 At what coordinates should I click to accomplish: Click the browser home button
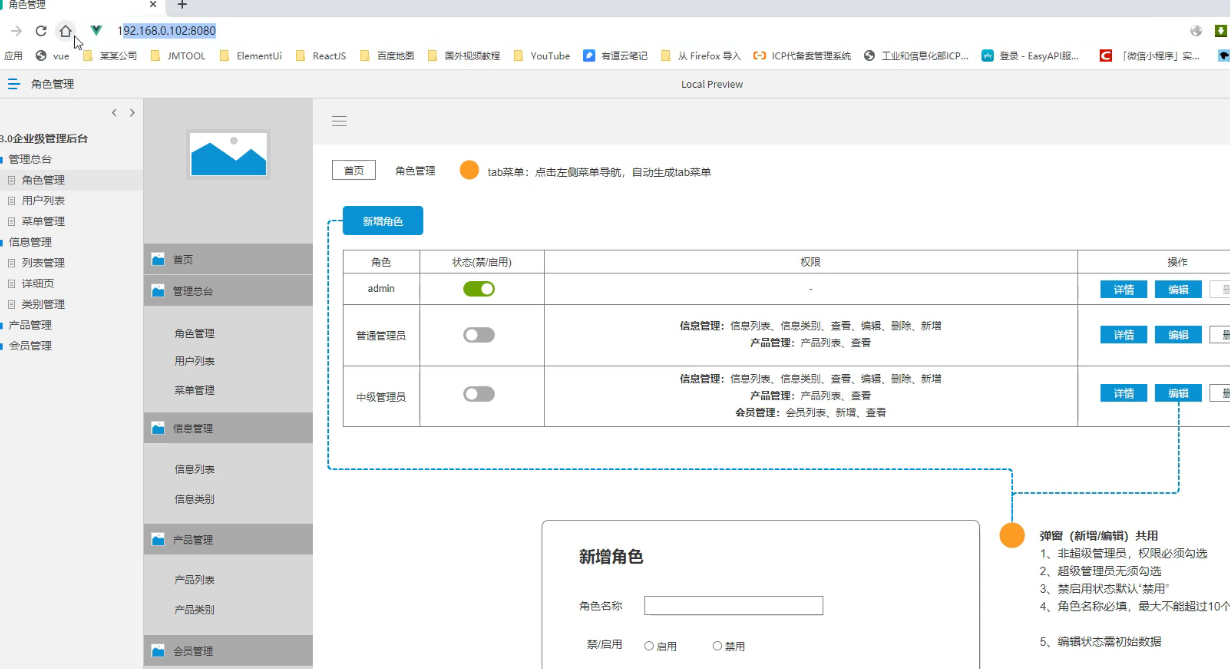[65, 31]
